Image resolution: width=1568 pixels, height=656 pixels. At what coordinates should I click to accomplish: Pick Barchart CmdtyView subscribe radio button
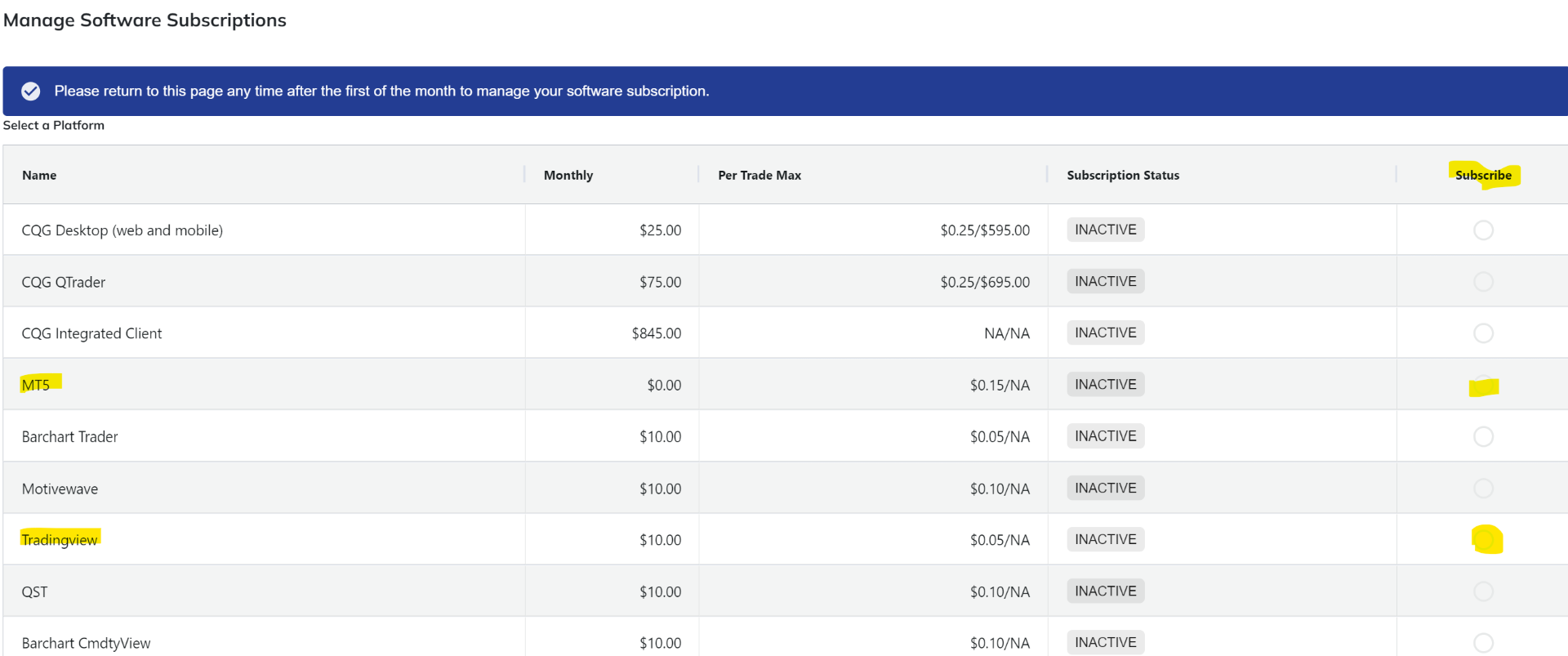click(x=1483, y=643)
